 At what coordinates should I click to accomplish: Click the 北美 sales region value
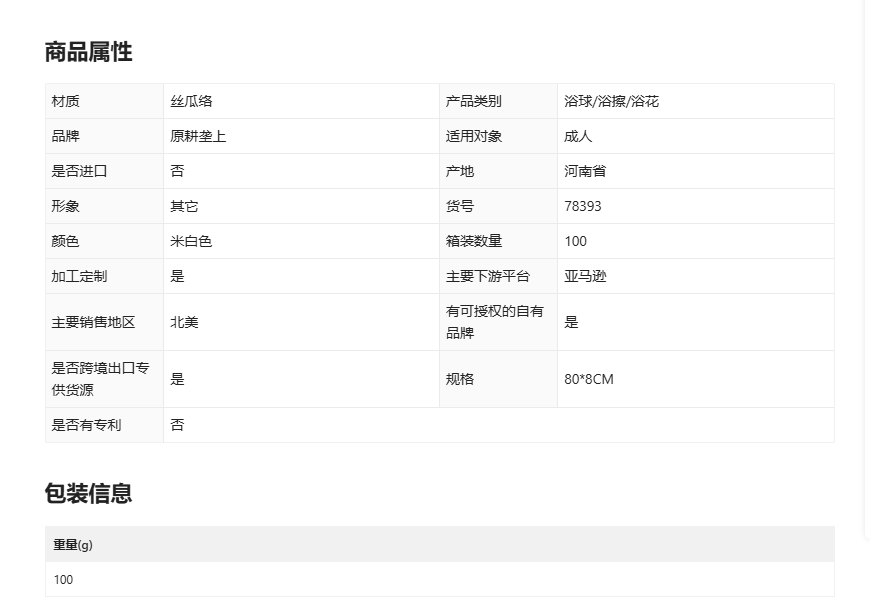(184, 322)
